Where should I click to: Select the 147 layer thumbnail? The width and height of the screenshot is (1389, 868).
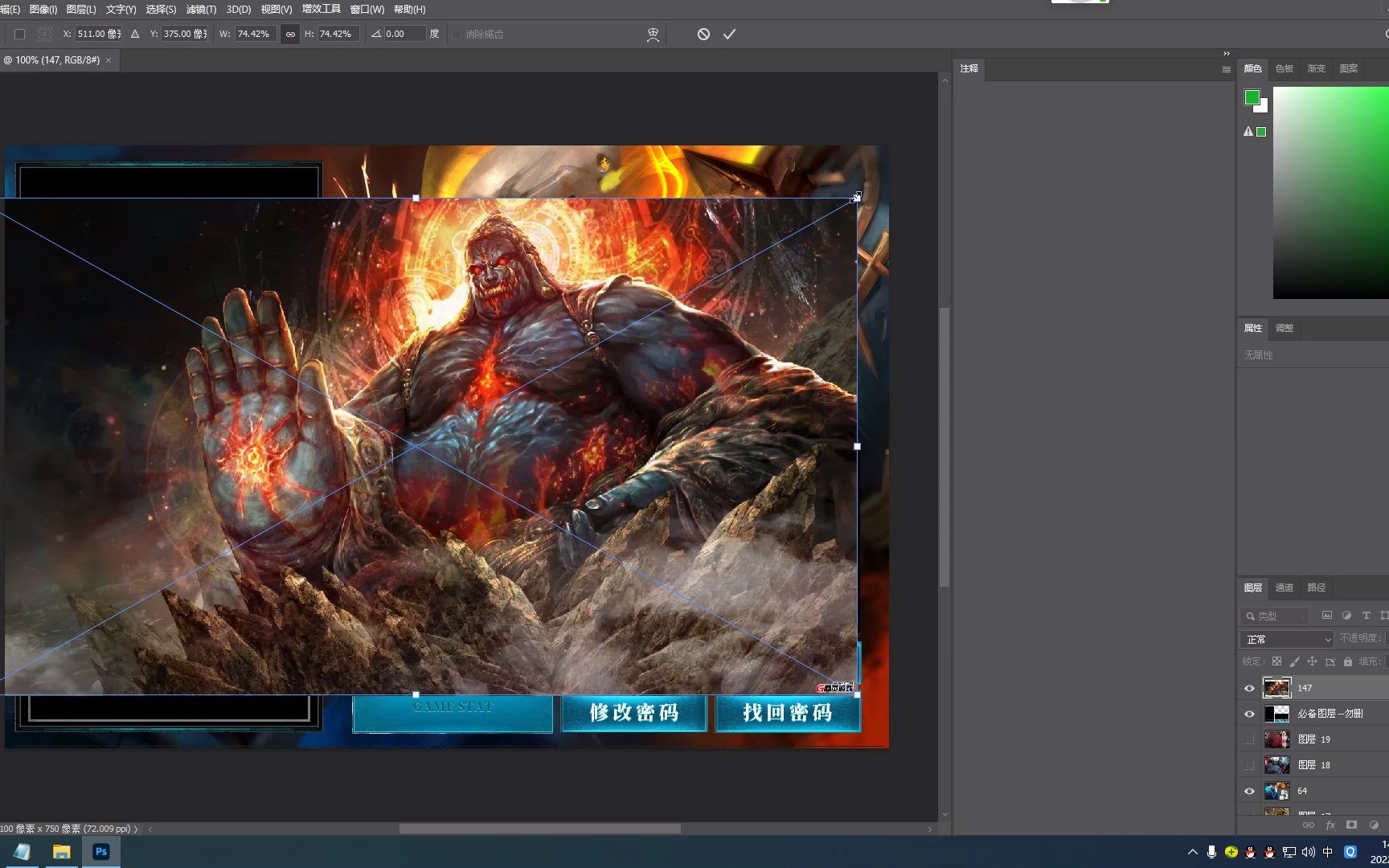[x=1276, y=688]
